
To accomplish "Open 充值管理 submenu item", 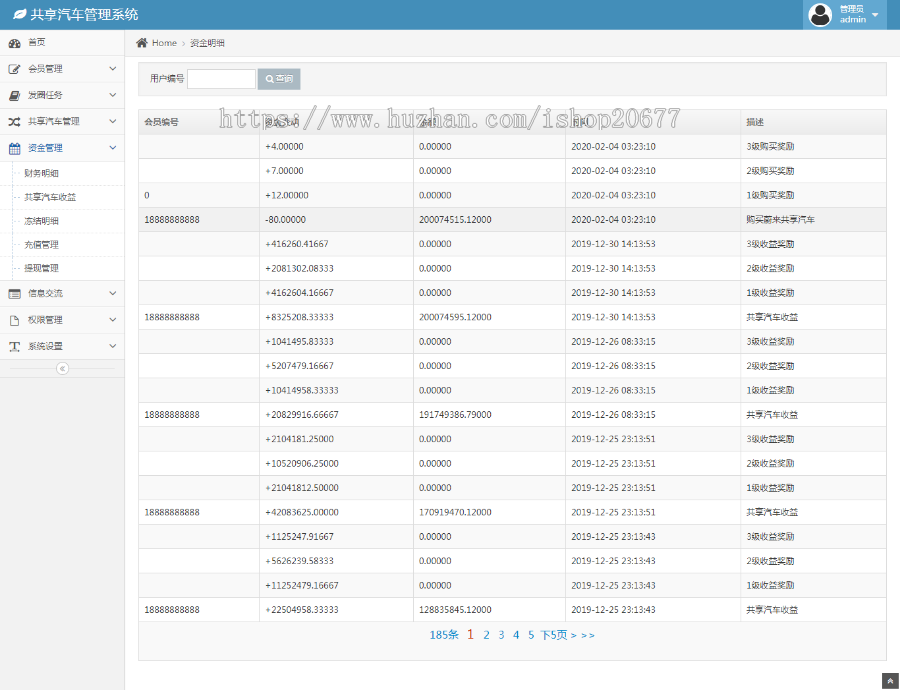I will click(42, 244).
